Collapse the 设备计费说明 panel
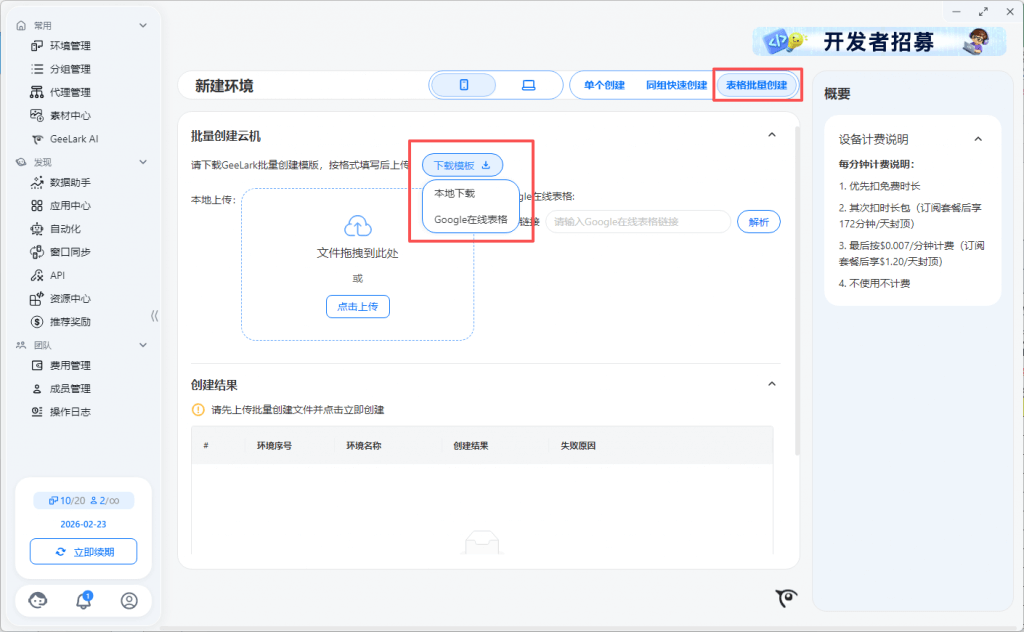Image resolution: width=1024 pixels, height=632 pixels. tap(978, 139)
